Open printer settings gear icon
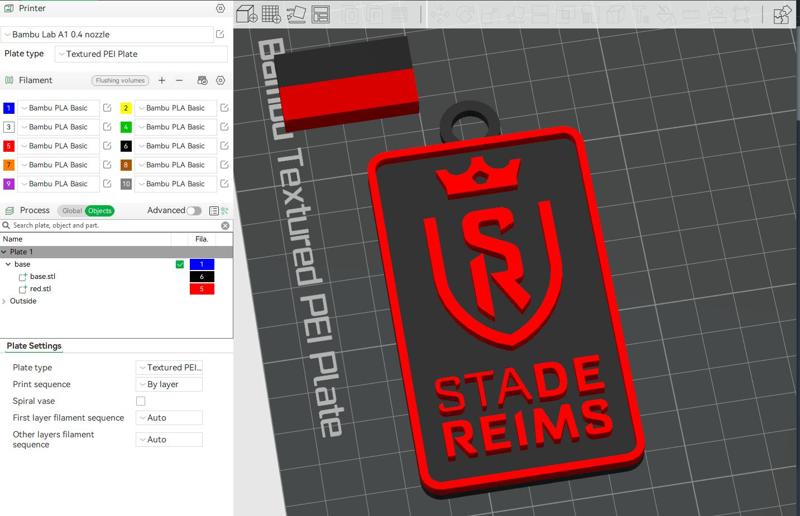This screenshot has width=800, height=516. pos(220,8)
